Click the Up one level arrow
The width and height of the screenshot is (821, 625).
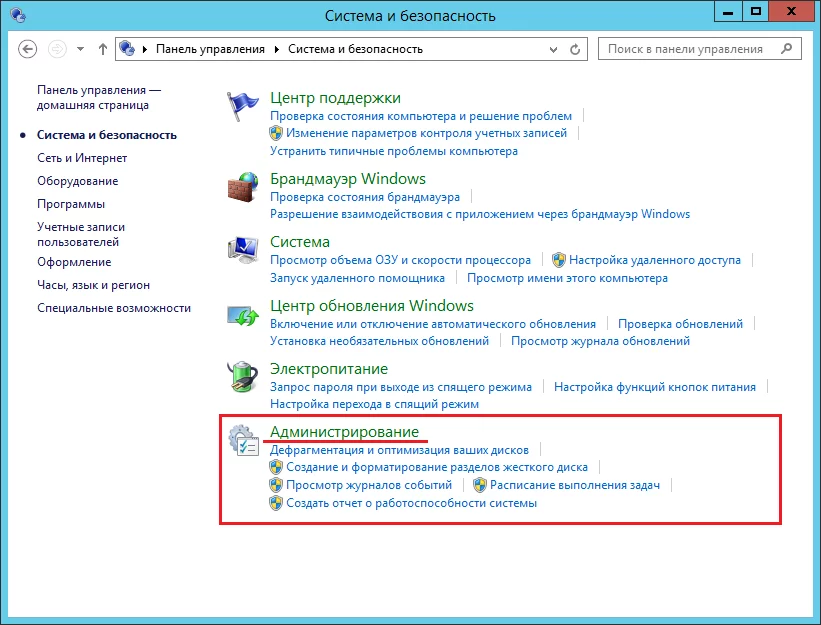click(103, 49)
